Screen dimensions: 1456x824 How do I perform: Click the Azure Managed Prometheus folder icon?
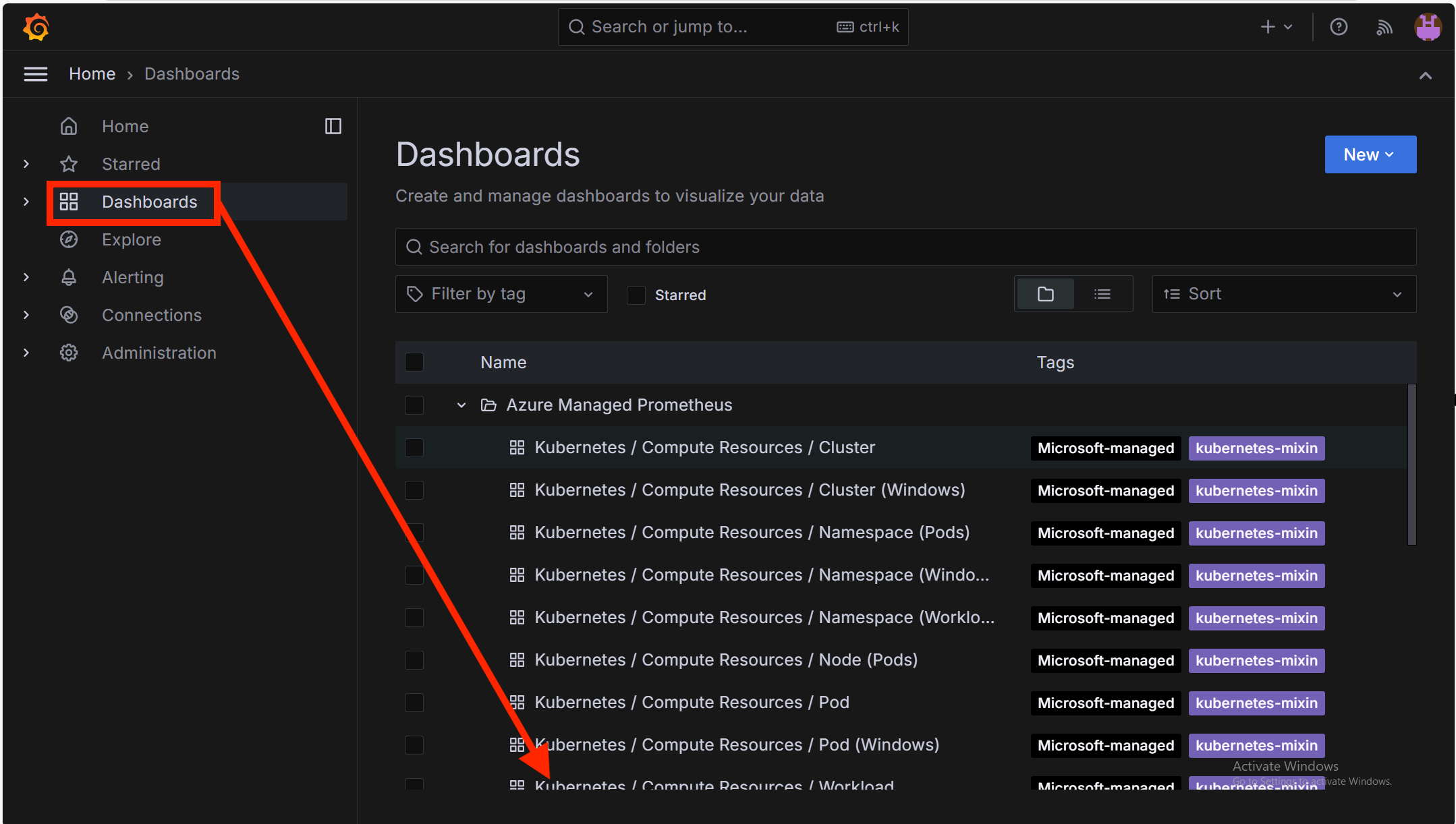coord(488,405)
